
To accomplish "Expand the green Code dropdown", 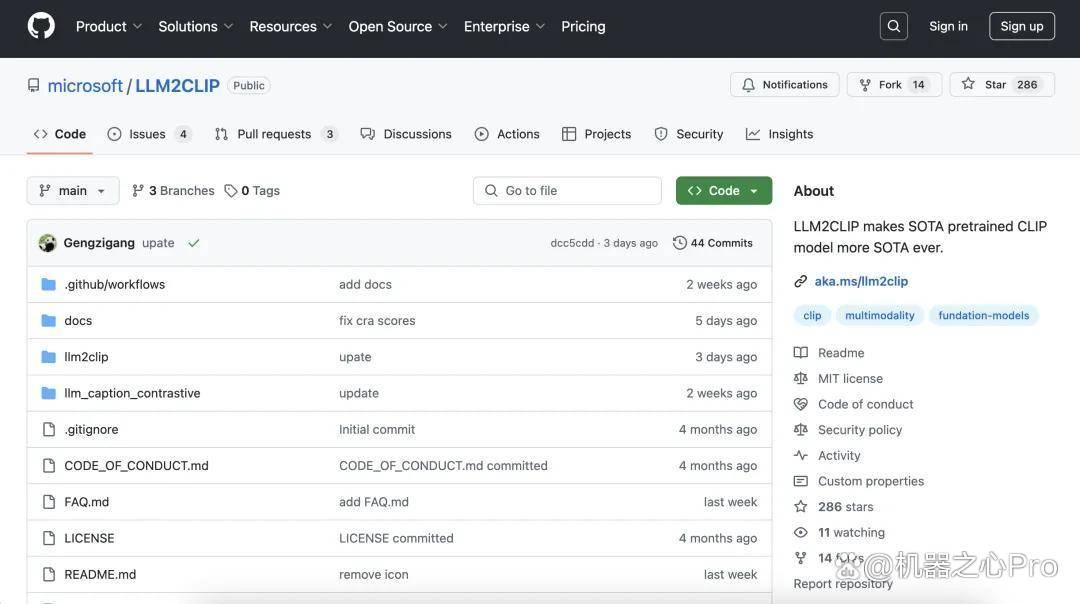I will [x=724, y=191].
